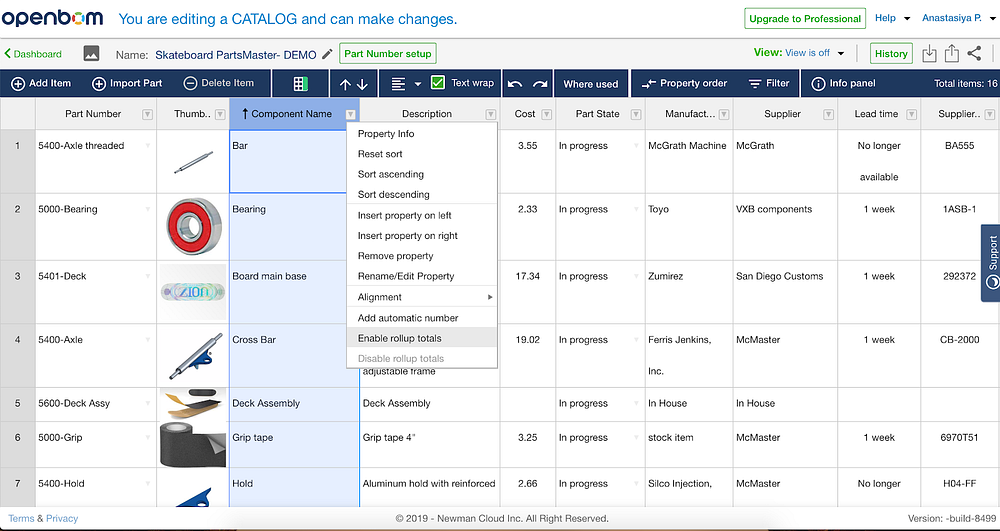Open the catalog image icon beside Name
The width and height of the screenshot is (1000, 531).
click(91, 54)
